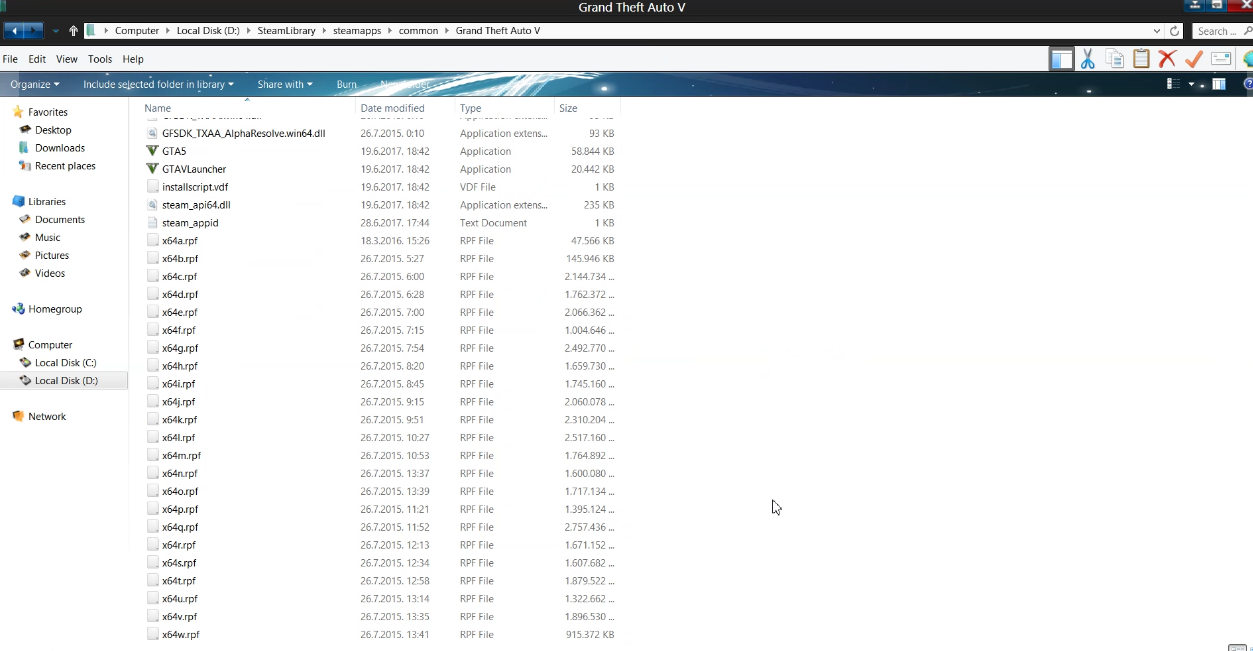Viewport: 1253px width, 651px height.
Task: Open Music library in sidebar
Action: [x=48, y=237]
